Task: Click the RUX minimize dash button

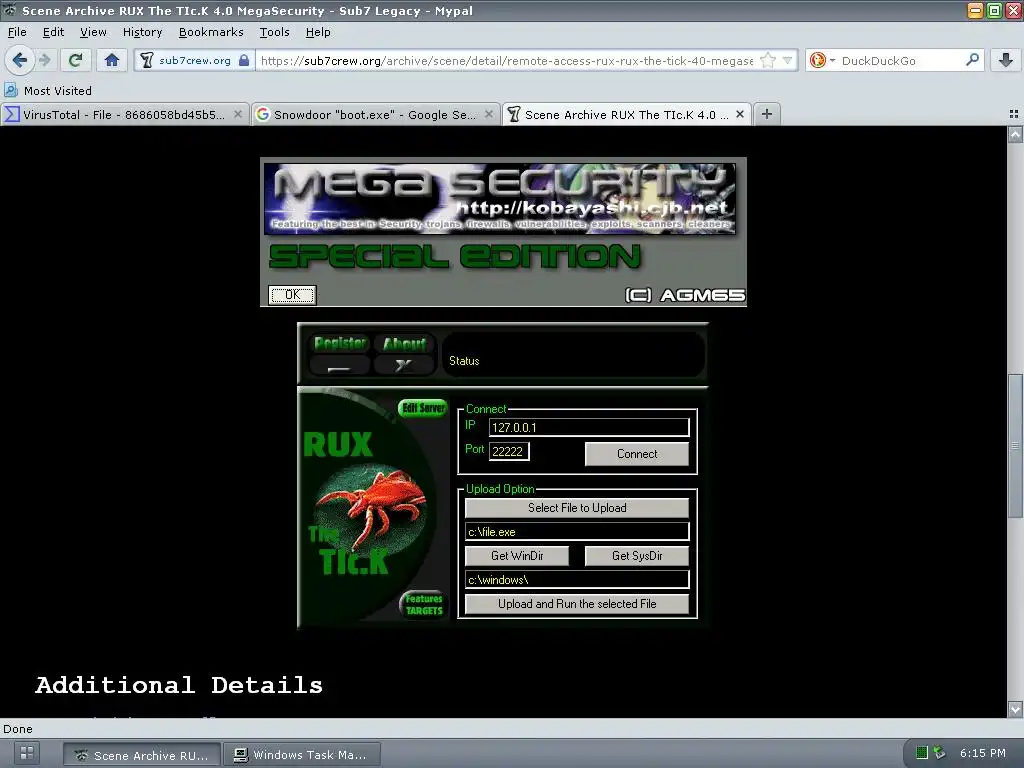Action: pyautogui.click(x=340, y=366)
